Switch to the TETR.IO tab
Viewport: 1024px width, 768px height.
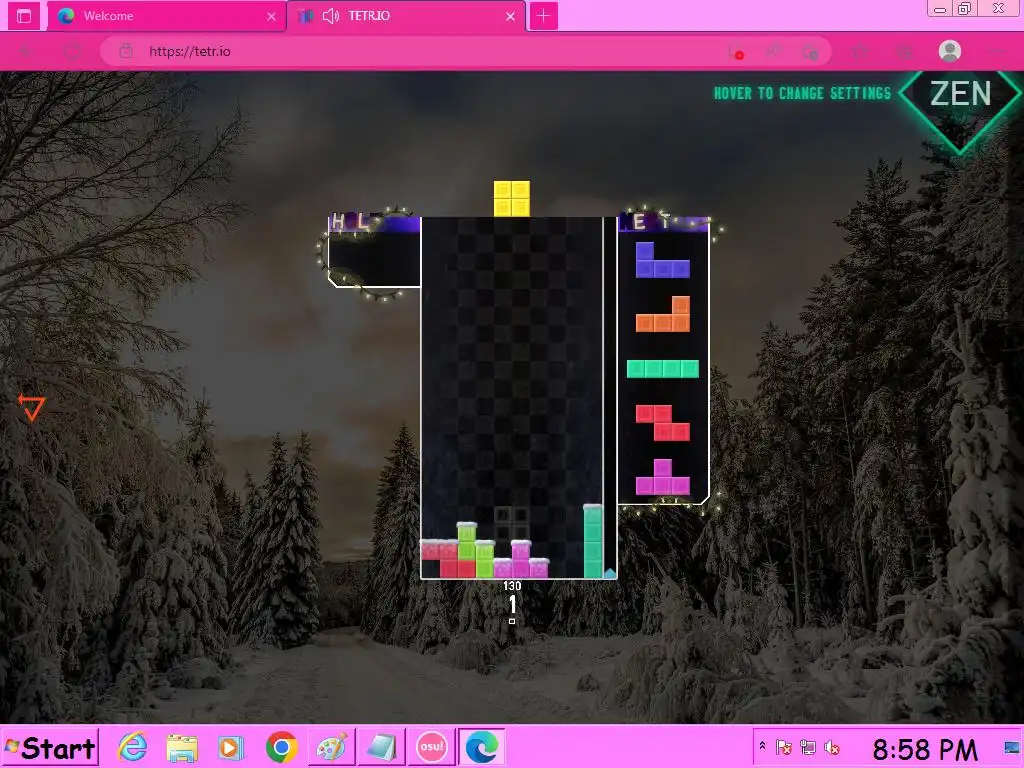[x=406, y=16]
